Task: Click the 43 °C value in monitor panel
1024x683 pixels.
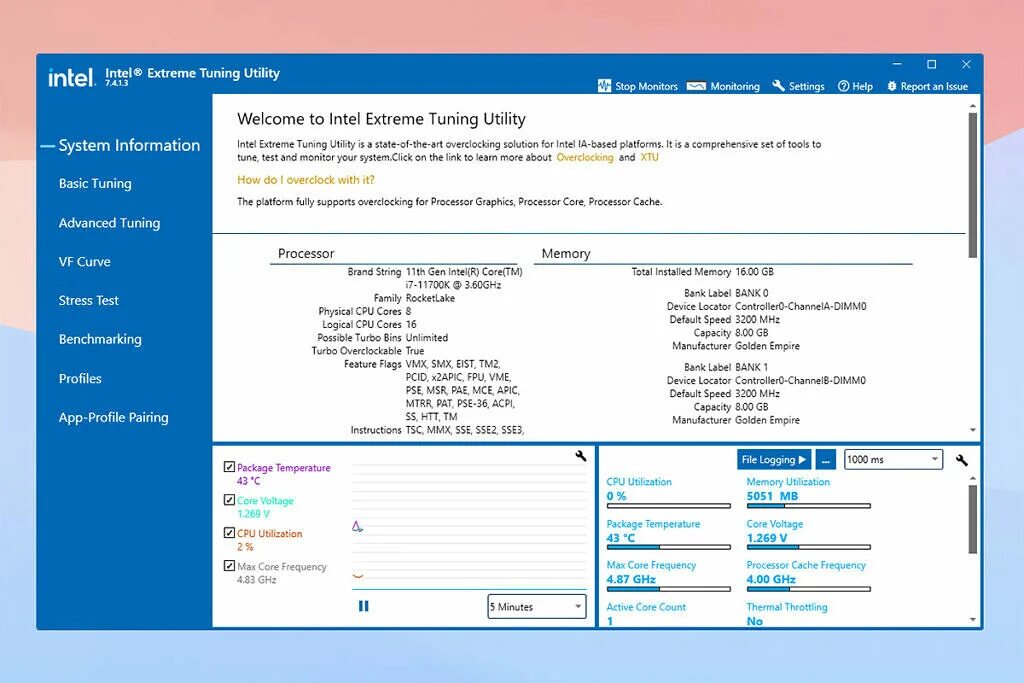Action: [620, 538]
